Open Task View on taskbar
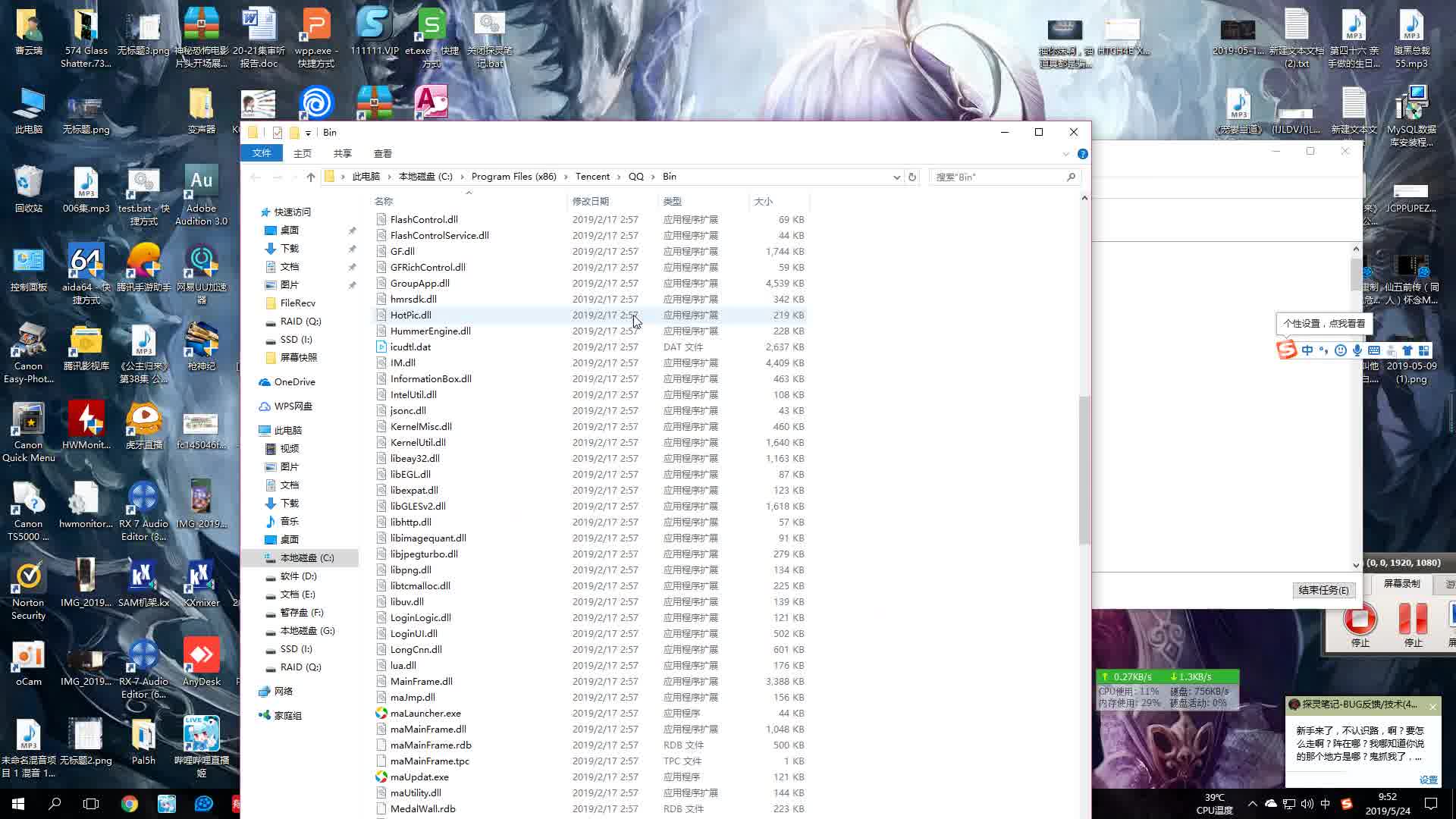The height and width of the screenshot is (819, 1456). pos(91,804)
